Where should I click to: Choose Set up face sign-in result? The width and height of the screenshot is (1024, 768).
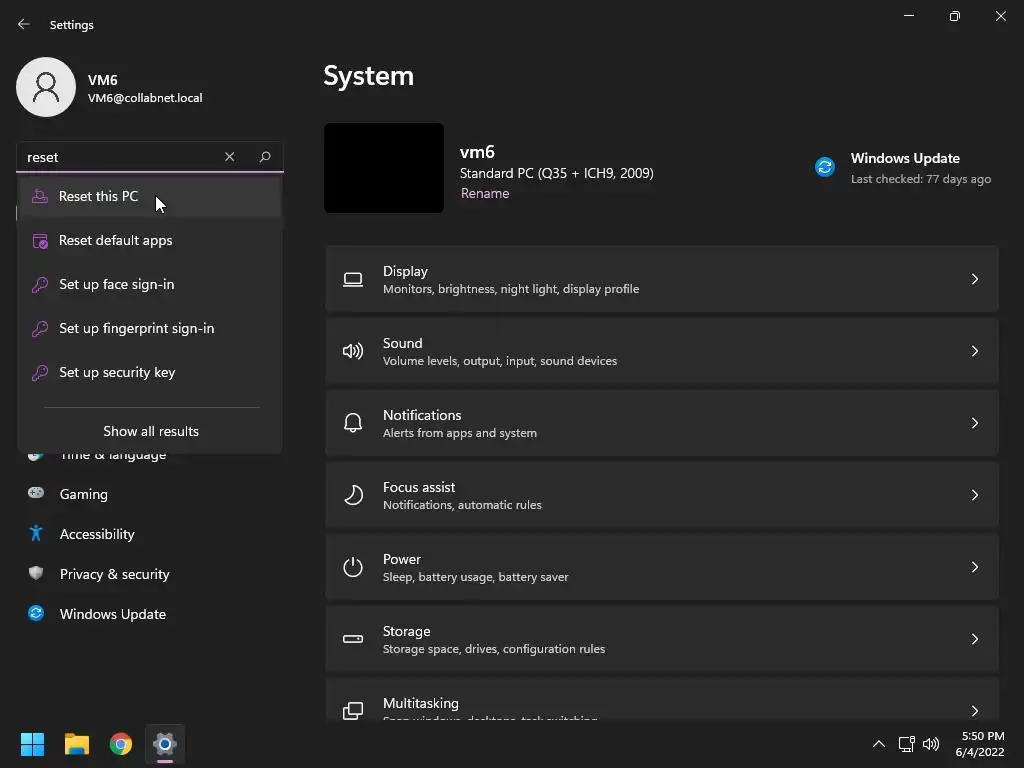(x=150, y=284)
